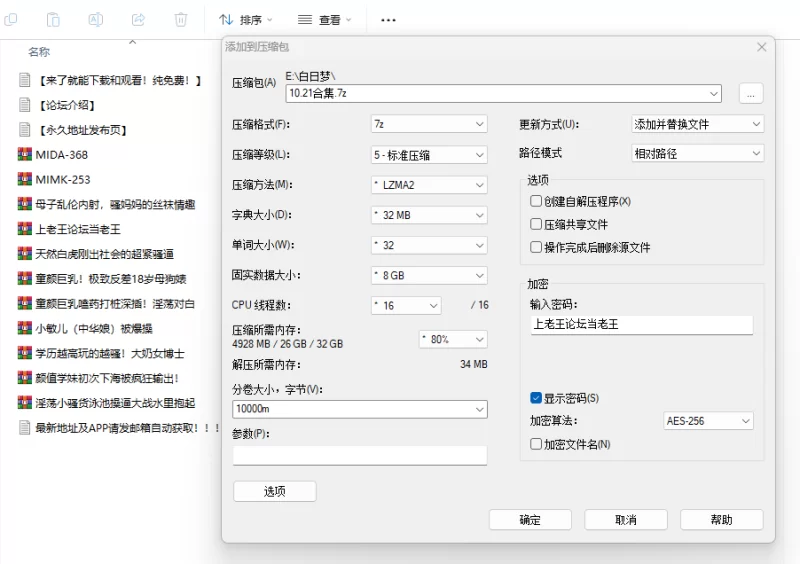Click the trash delete icon in toolbar
Viewport: 800px width, 564px height.
pos(180,19)
